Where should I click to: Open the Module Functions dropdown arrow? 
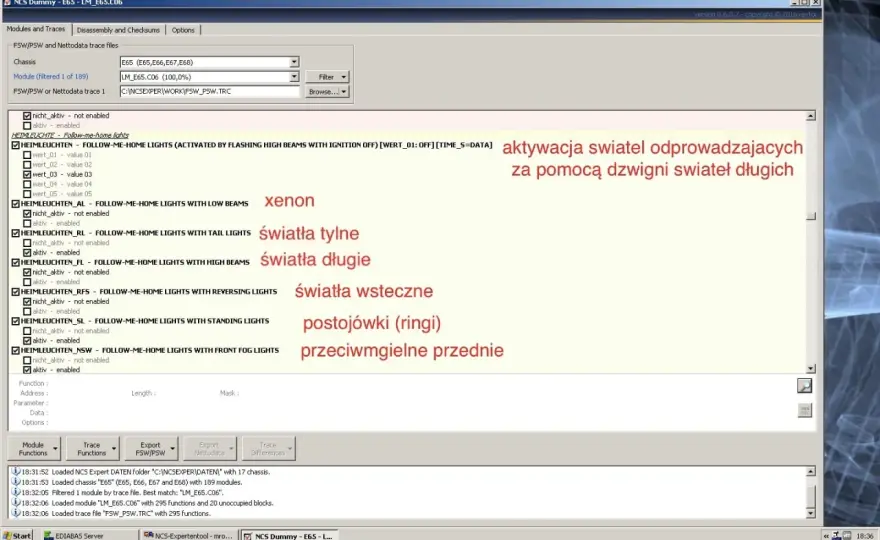point(55,449)
